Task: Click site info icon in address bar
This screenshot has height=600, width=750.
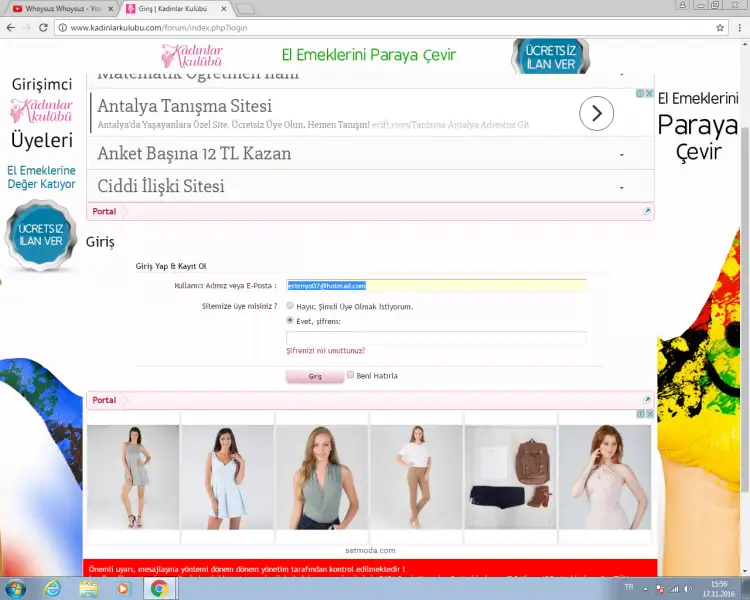Action: (63, 28)
